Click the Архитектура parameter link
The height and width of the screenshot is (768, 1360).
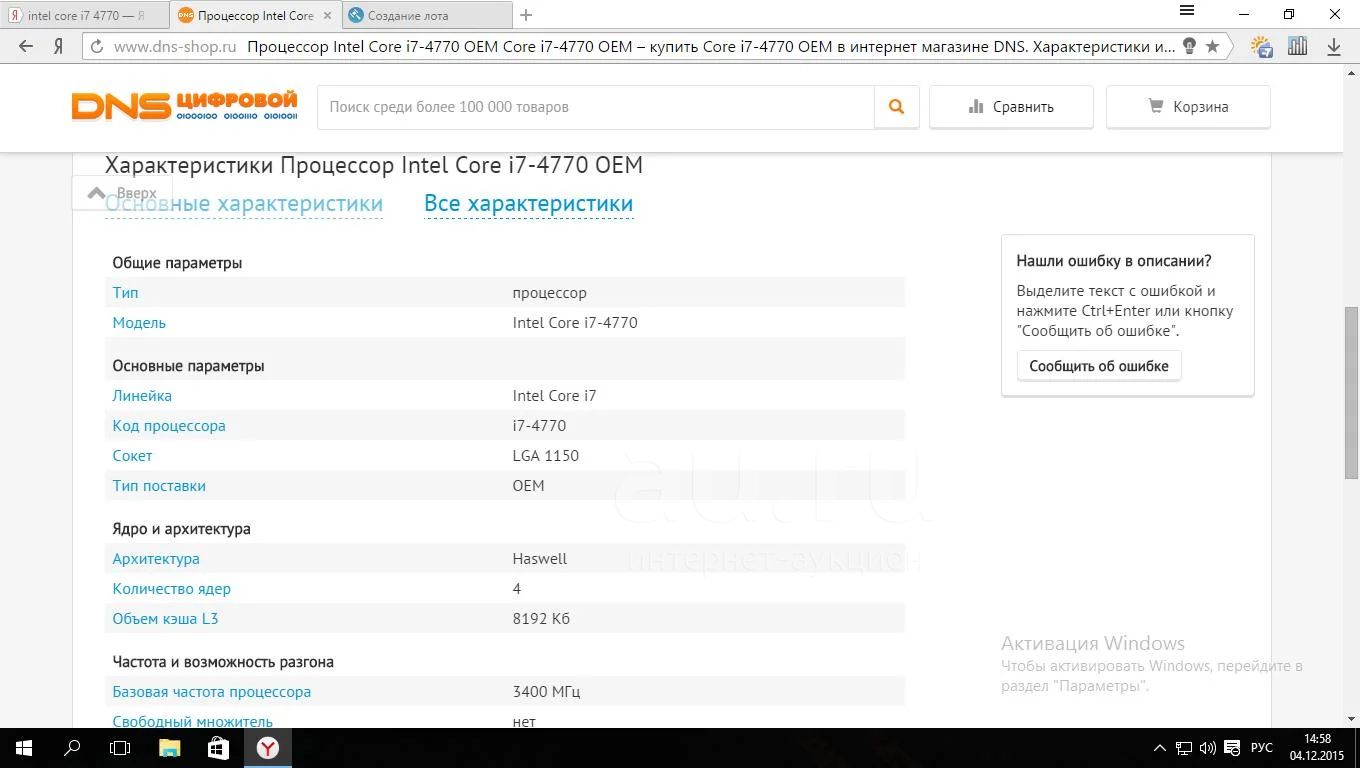point(156,559)
